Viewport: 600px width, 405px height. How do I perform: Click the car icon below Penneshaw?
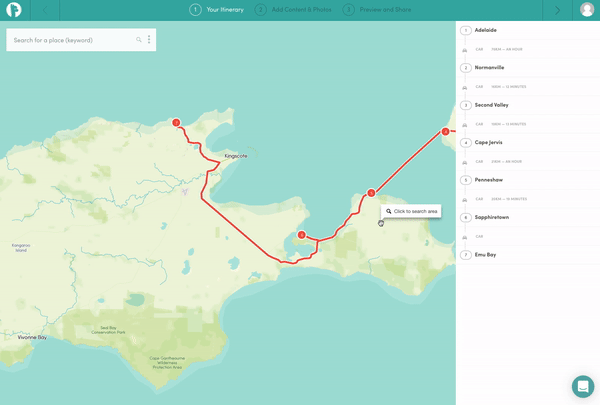click(x=465, y=199)
